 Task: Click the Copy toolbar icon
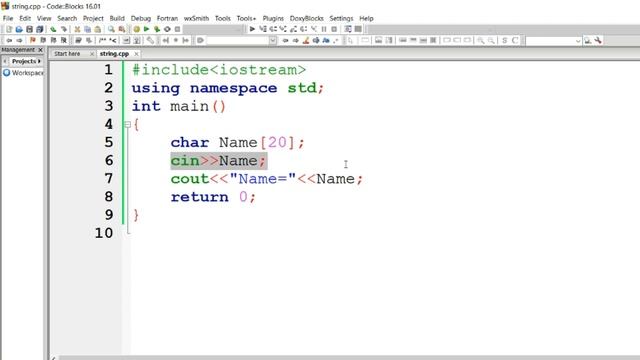coord(87,29)
